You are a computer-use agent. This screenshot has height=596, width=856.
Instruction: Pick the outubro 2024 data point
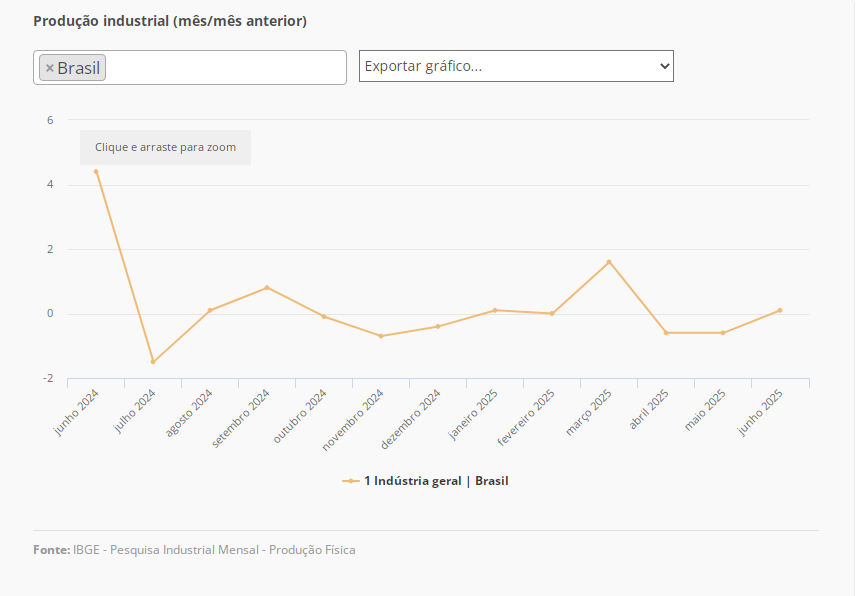click(x=324, y=317)
